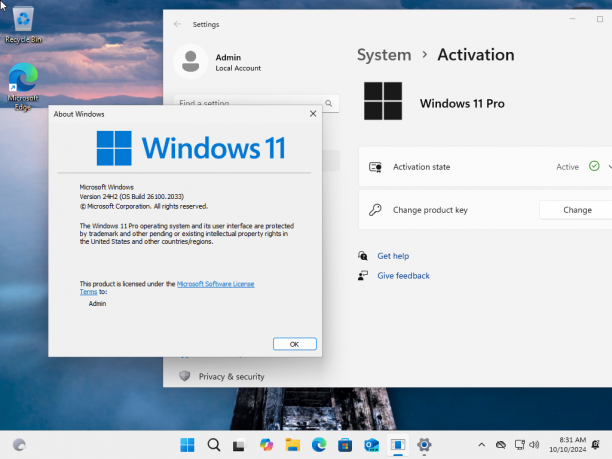Open the Microsoft Software License link
The width and height of the screenshot is (612, 459).
click(215, 284)
